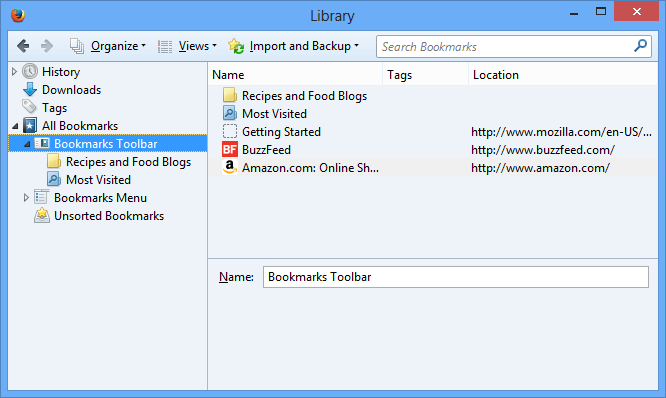
Task: Click the Bookmarks Menu icon
Action: (x=42, y=197)
